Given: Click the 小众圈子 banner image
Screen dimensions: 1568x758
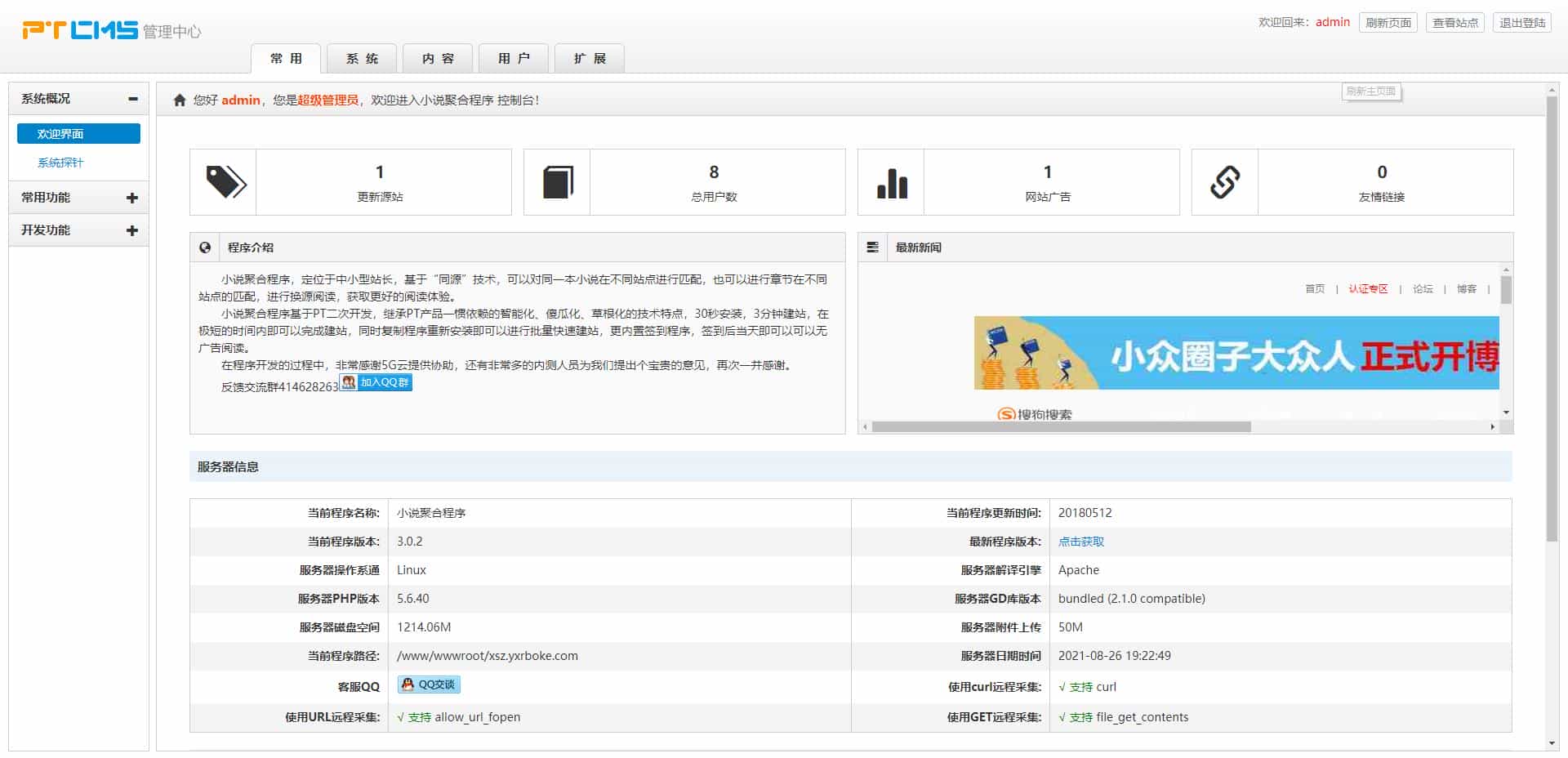Looking at the screenshot, I should 1236,353.
